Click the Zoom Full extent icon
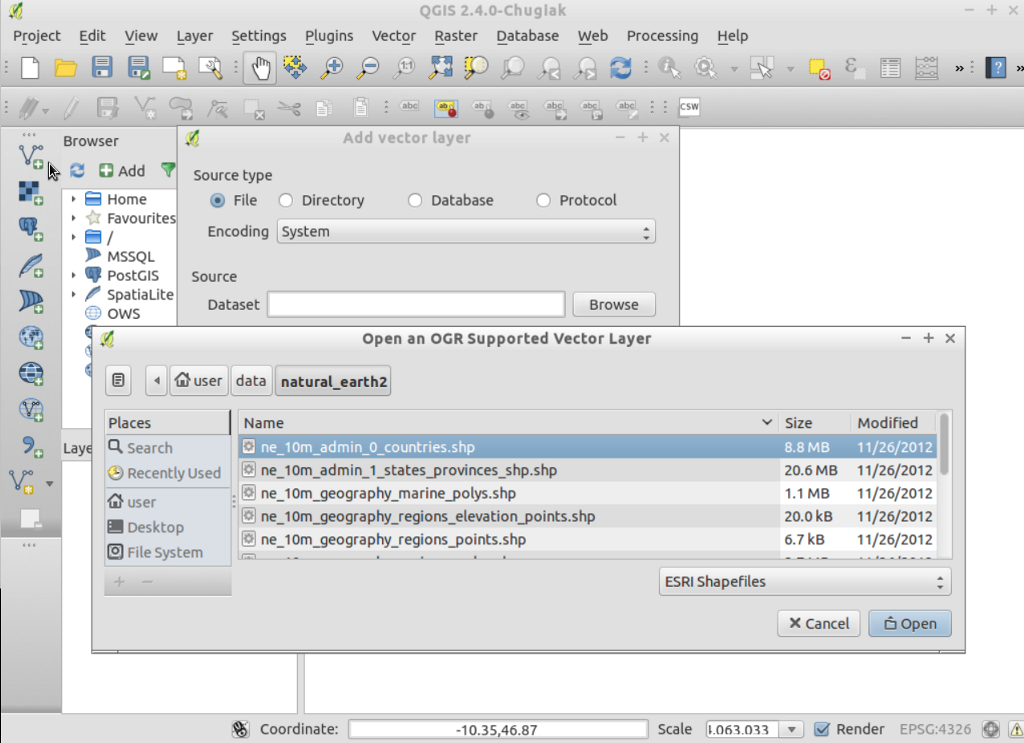1024x743 pixels. 441,67
